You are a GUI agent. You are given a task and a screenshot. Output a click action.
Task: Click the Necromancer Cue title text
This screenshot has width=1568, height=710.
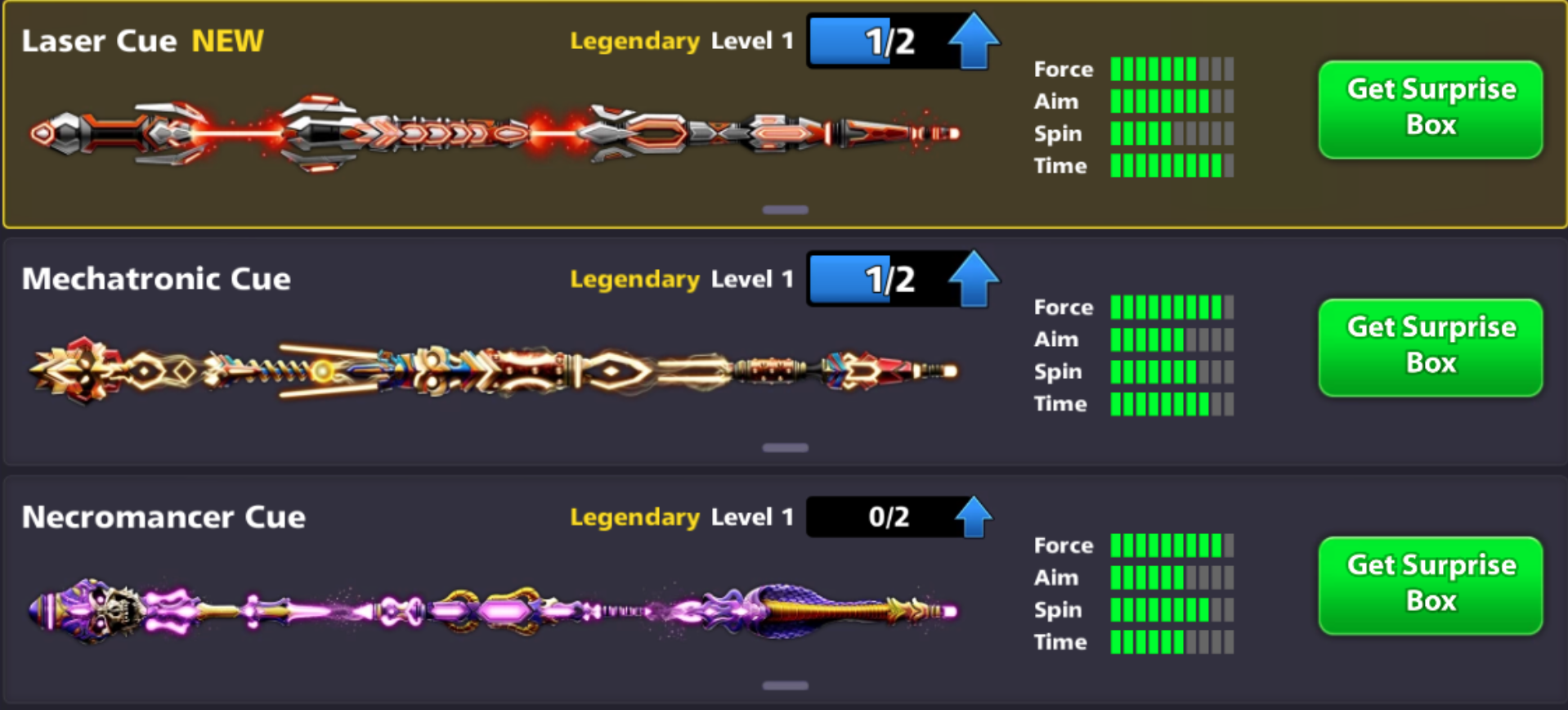point(164,517)
